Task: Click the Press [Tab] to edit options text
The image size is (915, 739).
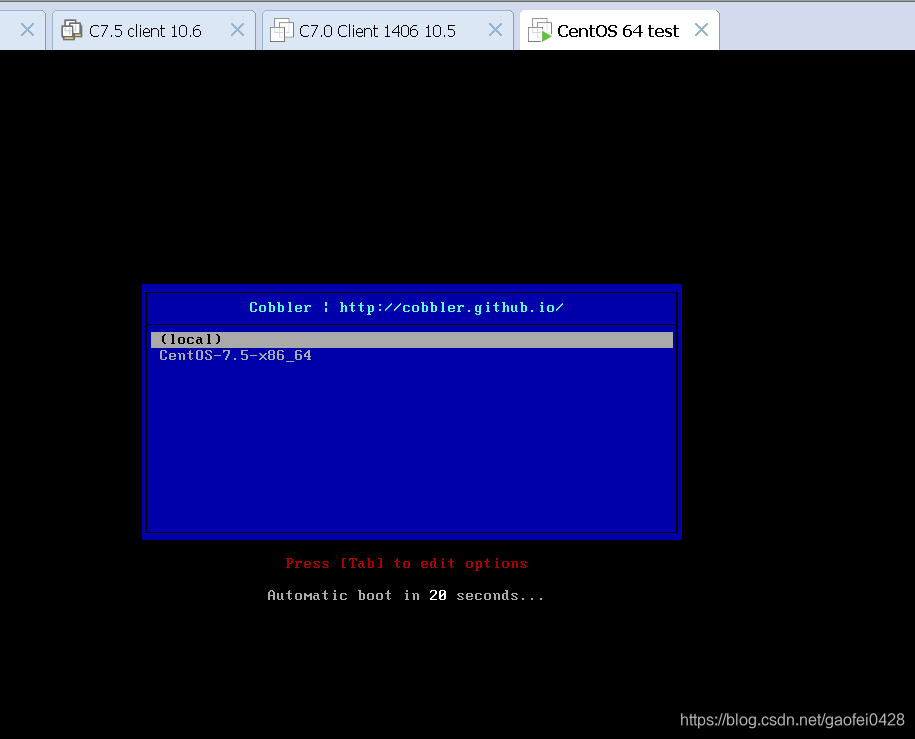Action: pos(406,564)
